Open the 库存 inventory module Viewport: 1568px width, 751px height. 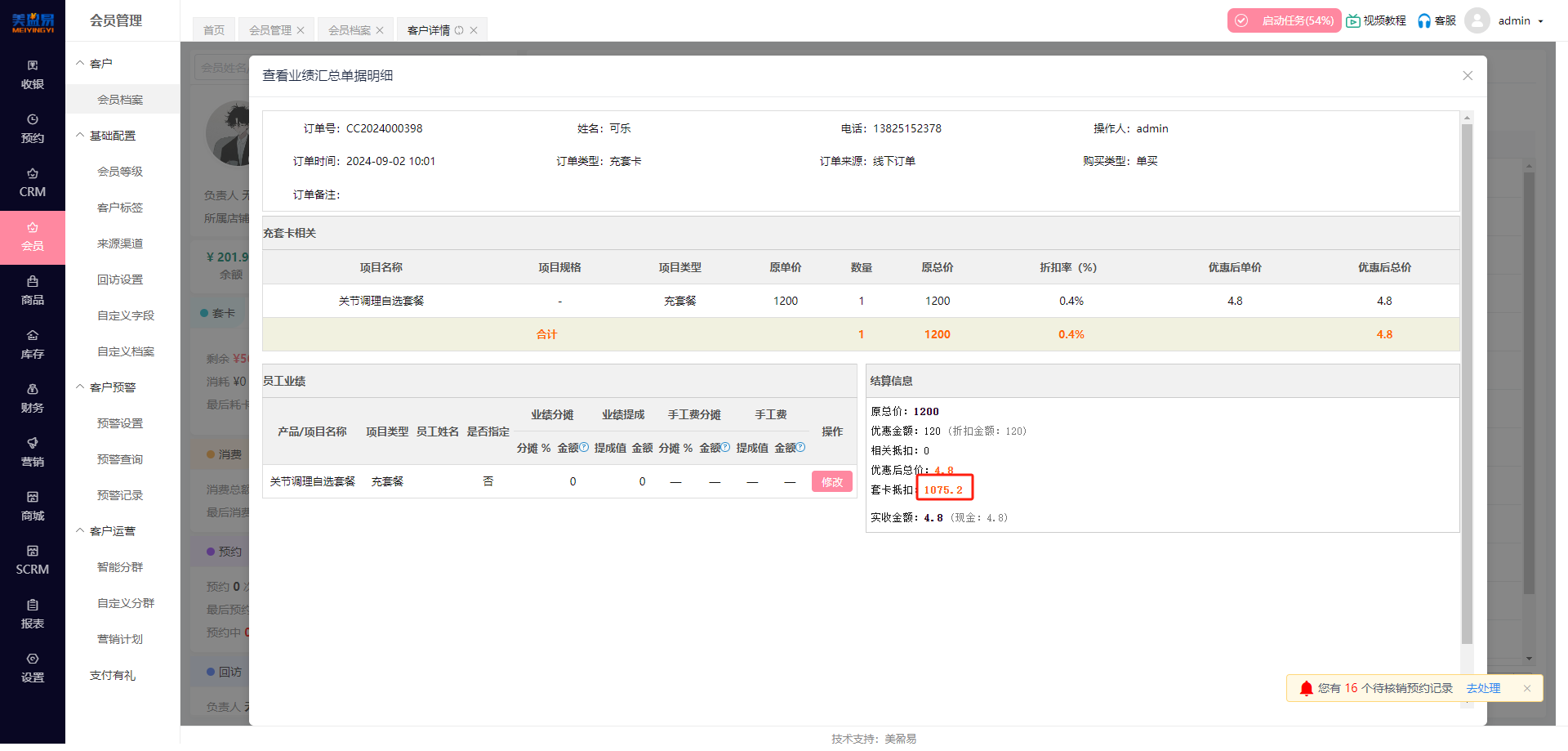tap(32, 344)
